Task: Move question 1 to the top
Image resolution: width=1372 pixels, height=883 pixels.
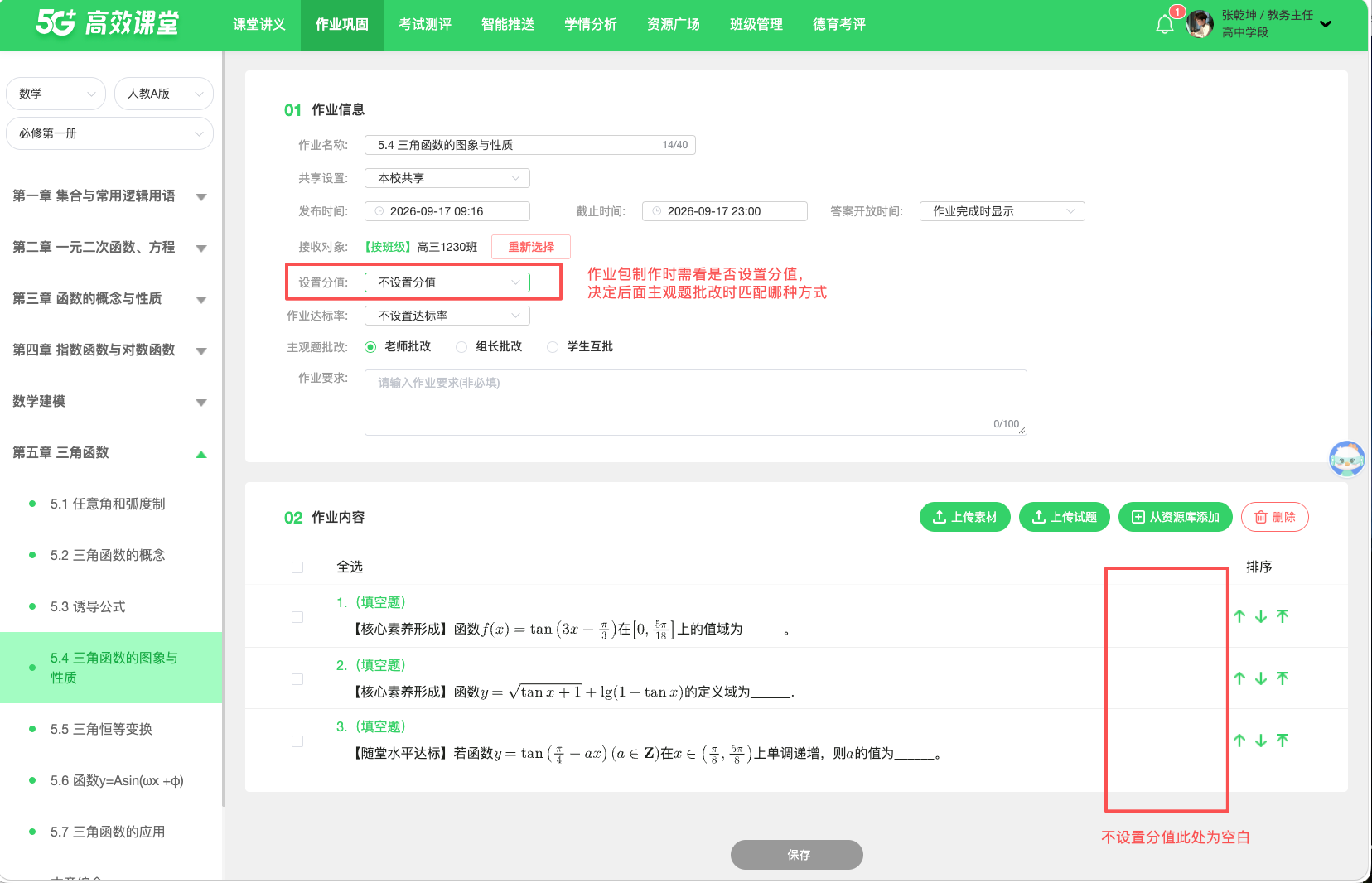Action: (1283, 616)
